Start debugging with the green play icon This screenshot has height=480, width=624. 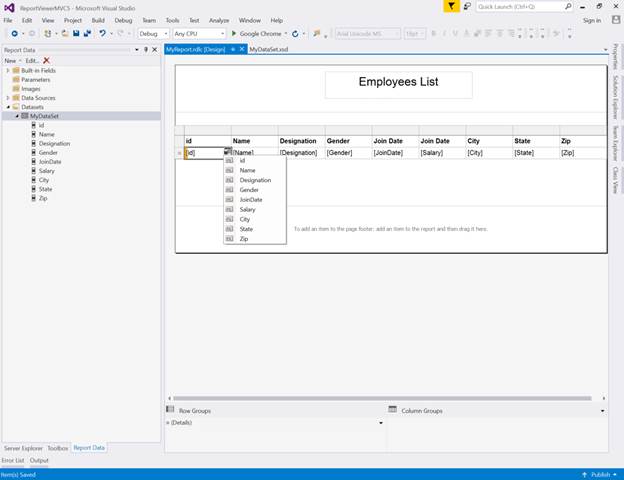234,33
